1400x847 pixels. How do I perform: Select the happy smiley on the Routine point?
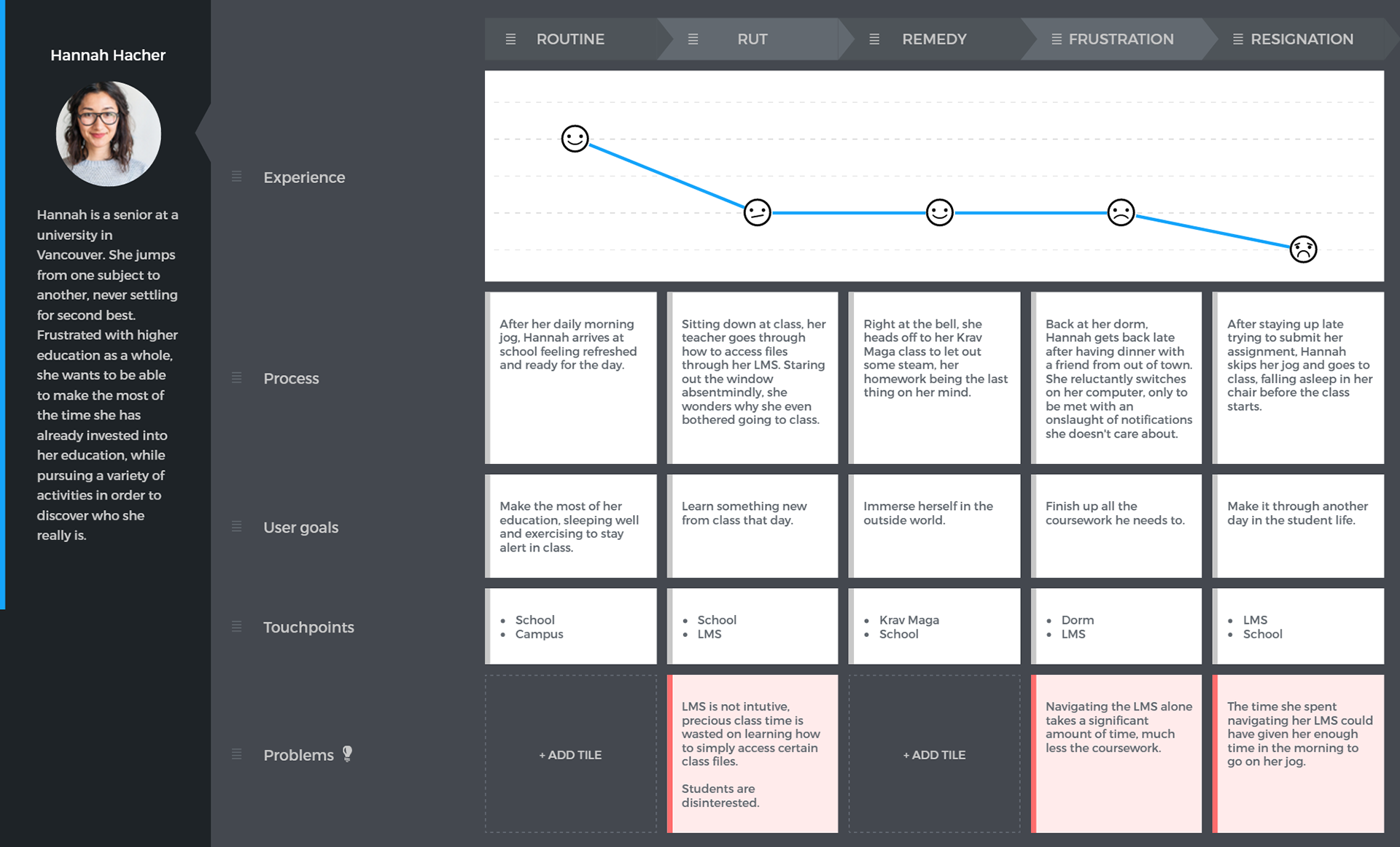coord(575,139)
